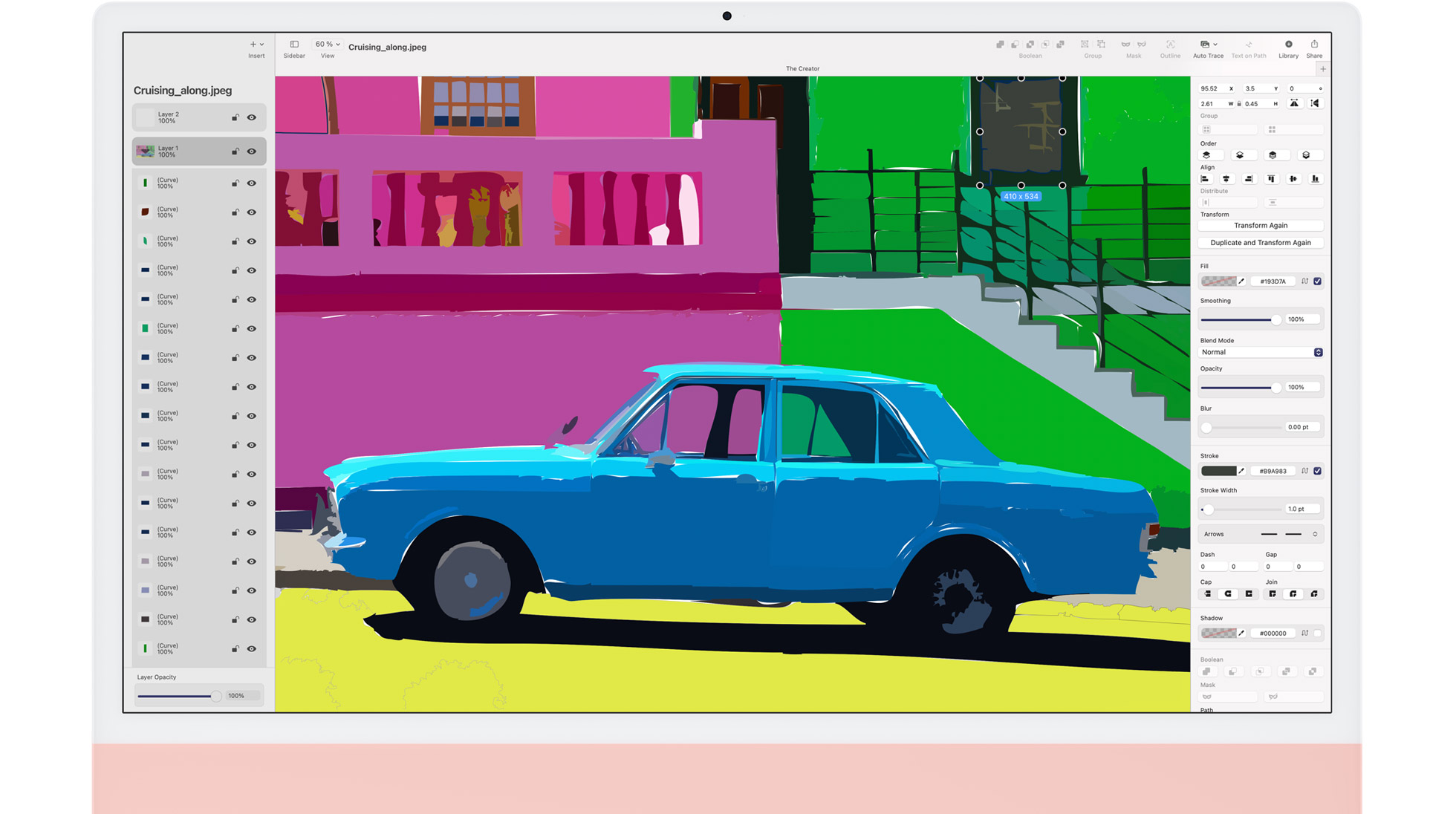Open the 60% zoom View dropdown

tap(327, 45)
